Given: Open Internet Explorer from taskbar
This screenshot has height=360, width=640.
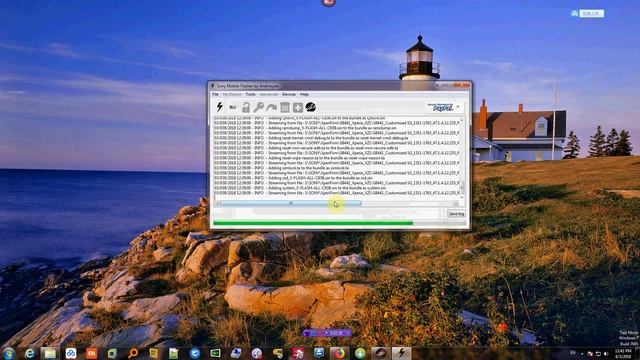Looking at the screenshot, I should 29,353.
